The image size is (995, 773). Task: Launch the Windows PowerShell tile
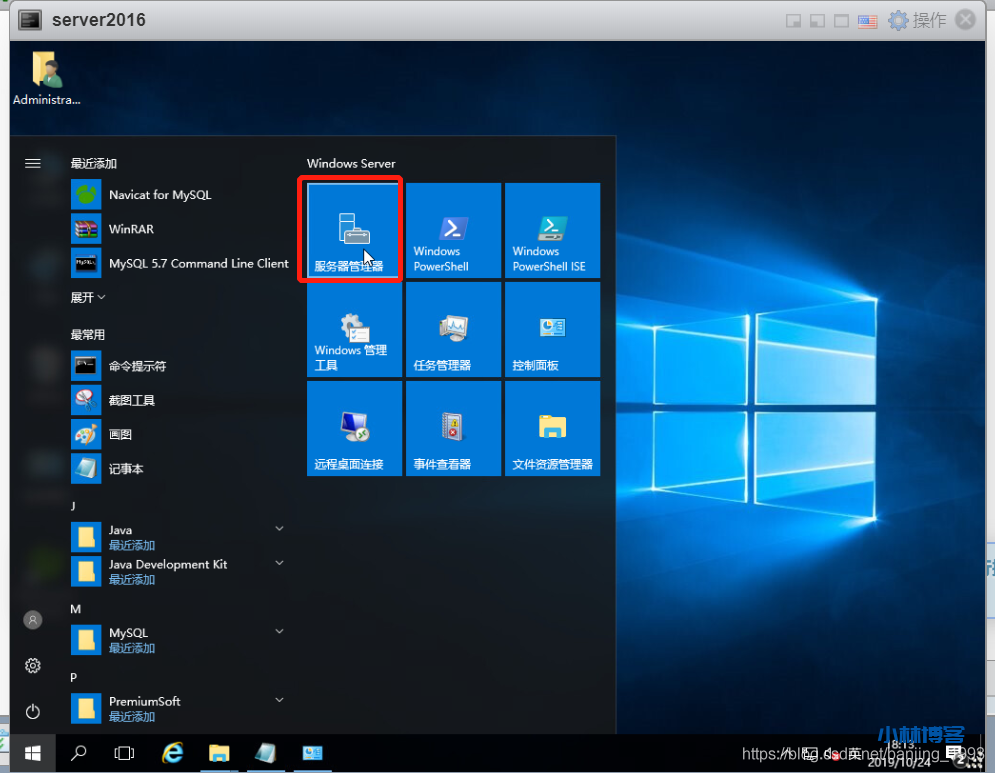point(452,230)
